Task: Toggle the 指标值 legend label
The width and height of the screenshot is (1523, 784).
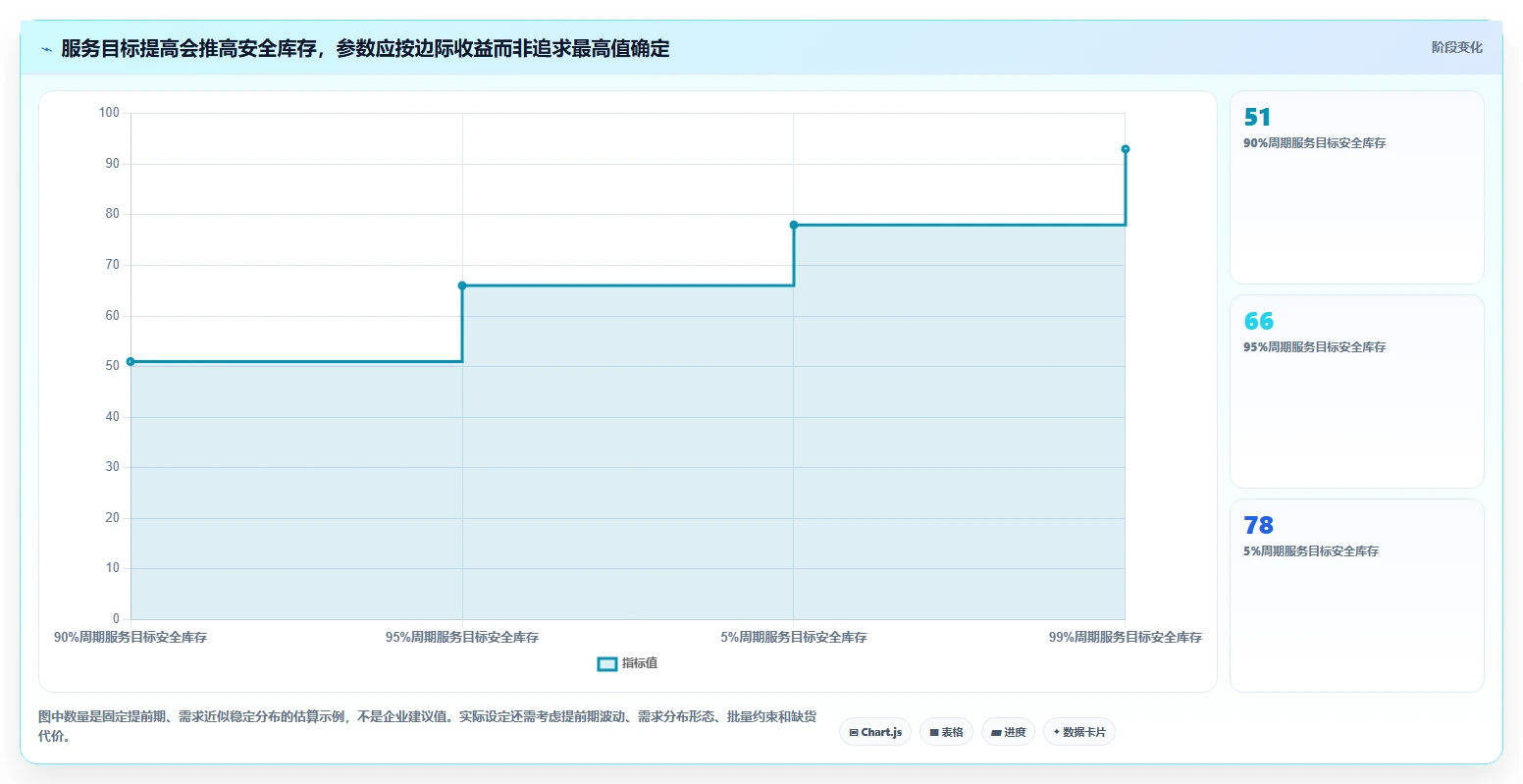Action: click(640, 664)
